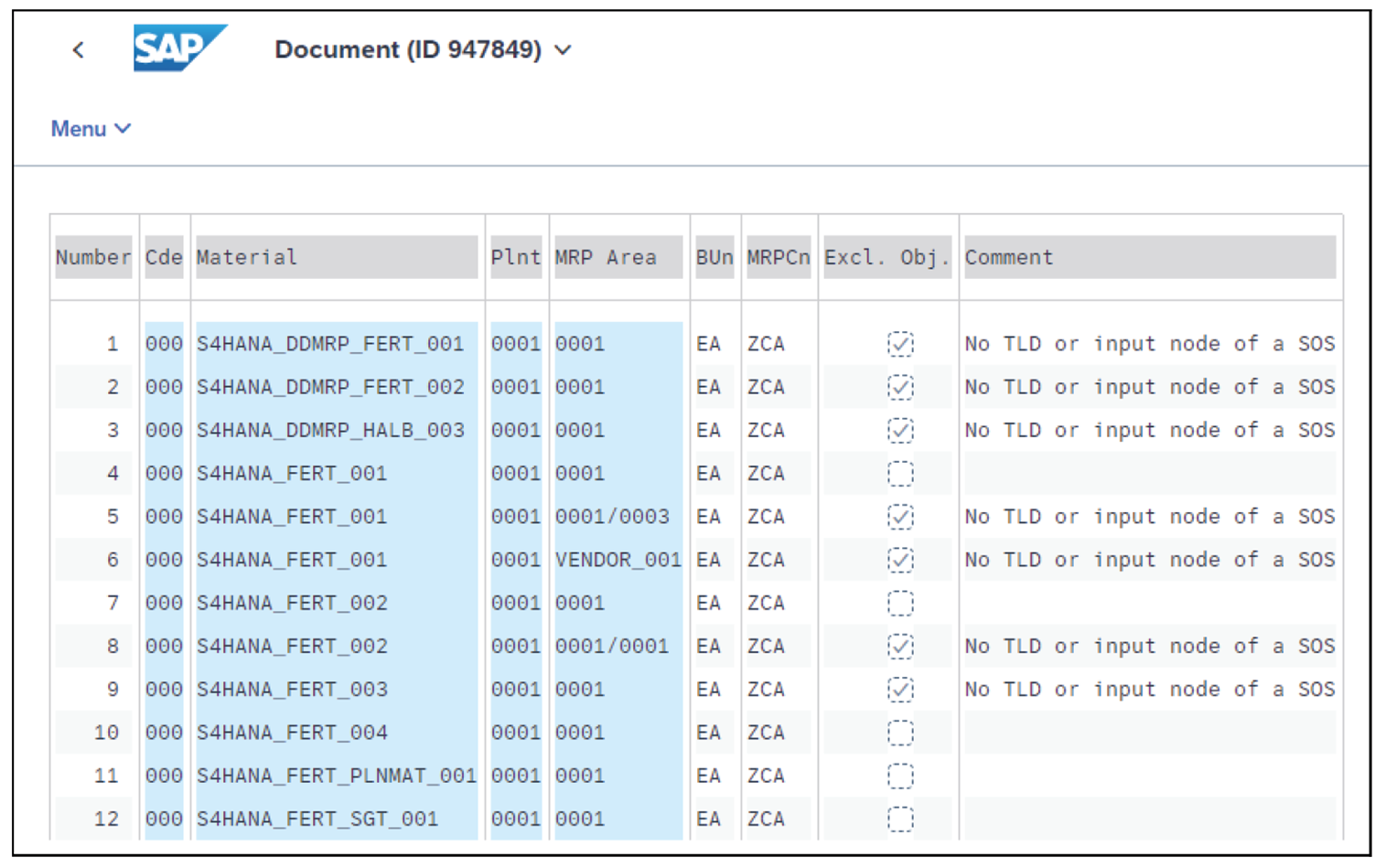This screenshot has width=1386, height=868.
Task: Deselect Excl. Obj. for S4HANA_DDMRP_HALB_003
Action: [x=899, y=430]
